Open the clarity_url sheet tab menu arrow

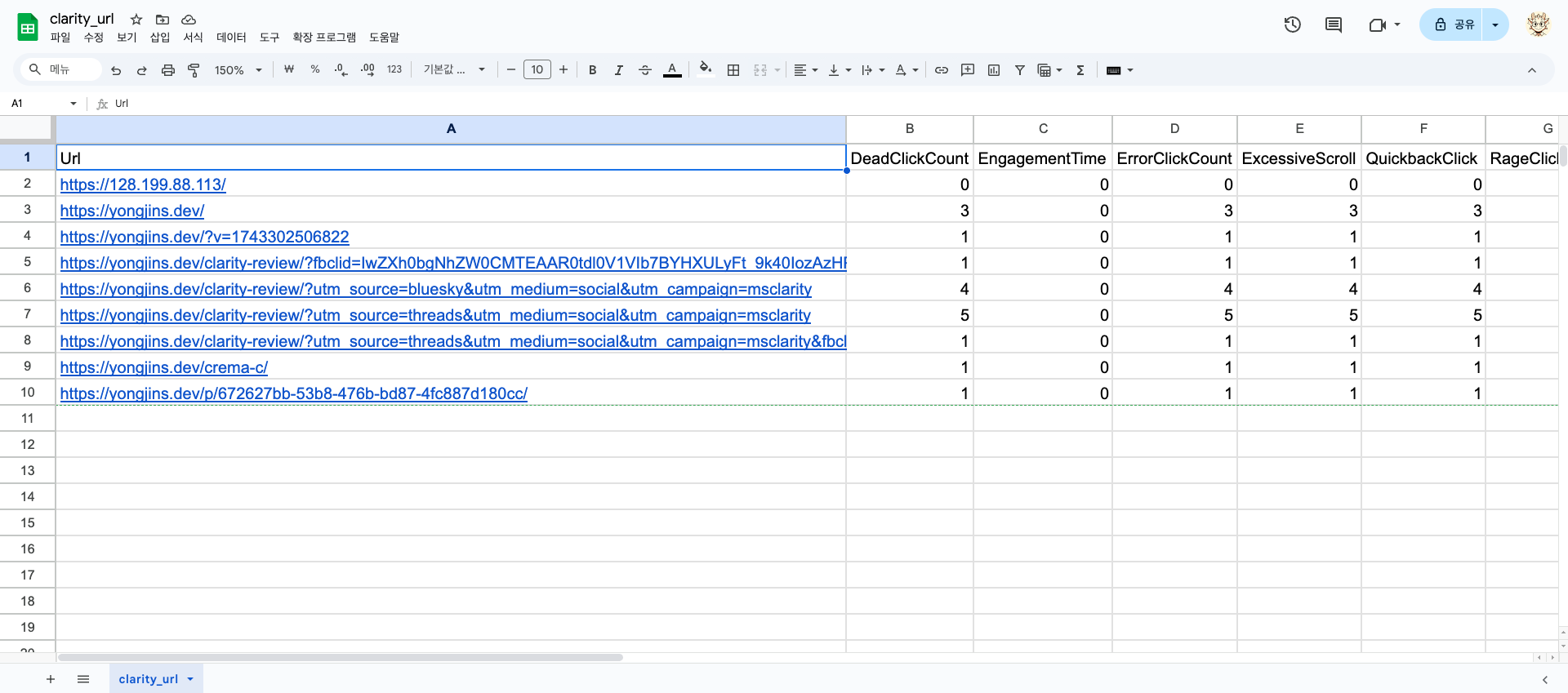coord(190,679)
